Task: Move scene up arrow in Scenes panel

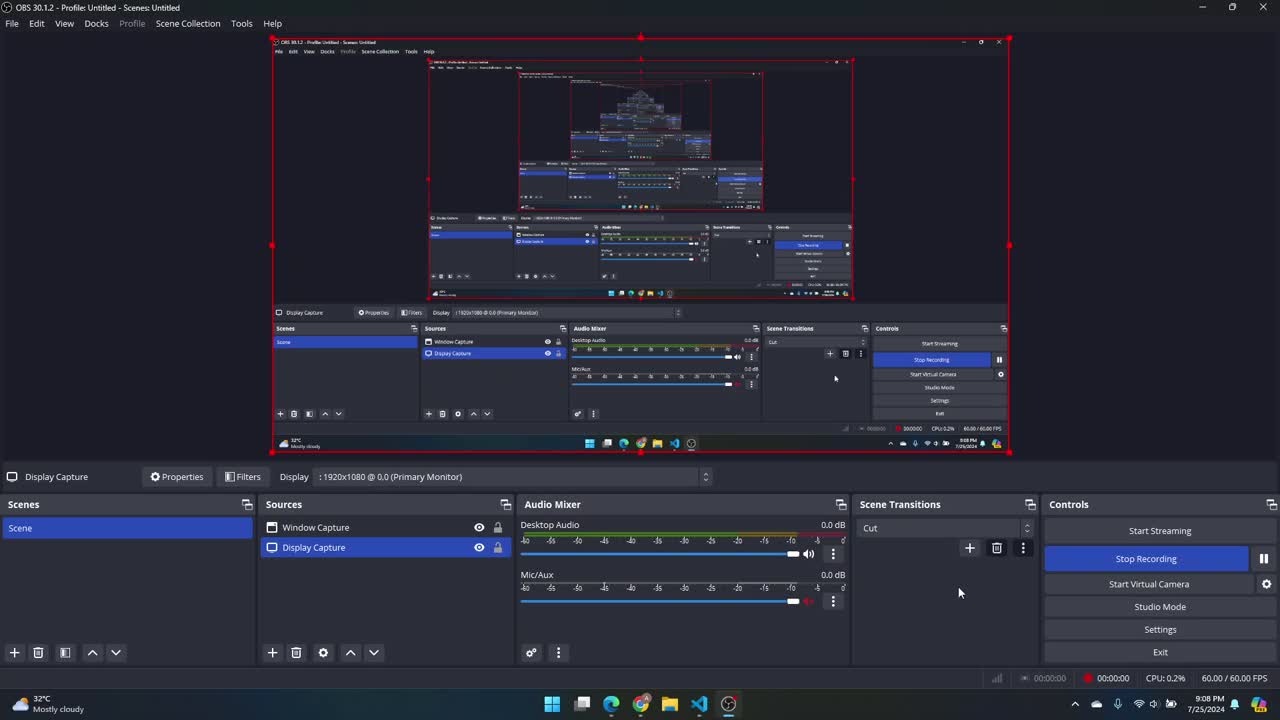Action: click(x=92, y=653)
